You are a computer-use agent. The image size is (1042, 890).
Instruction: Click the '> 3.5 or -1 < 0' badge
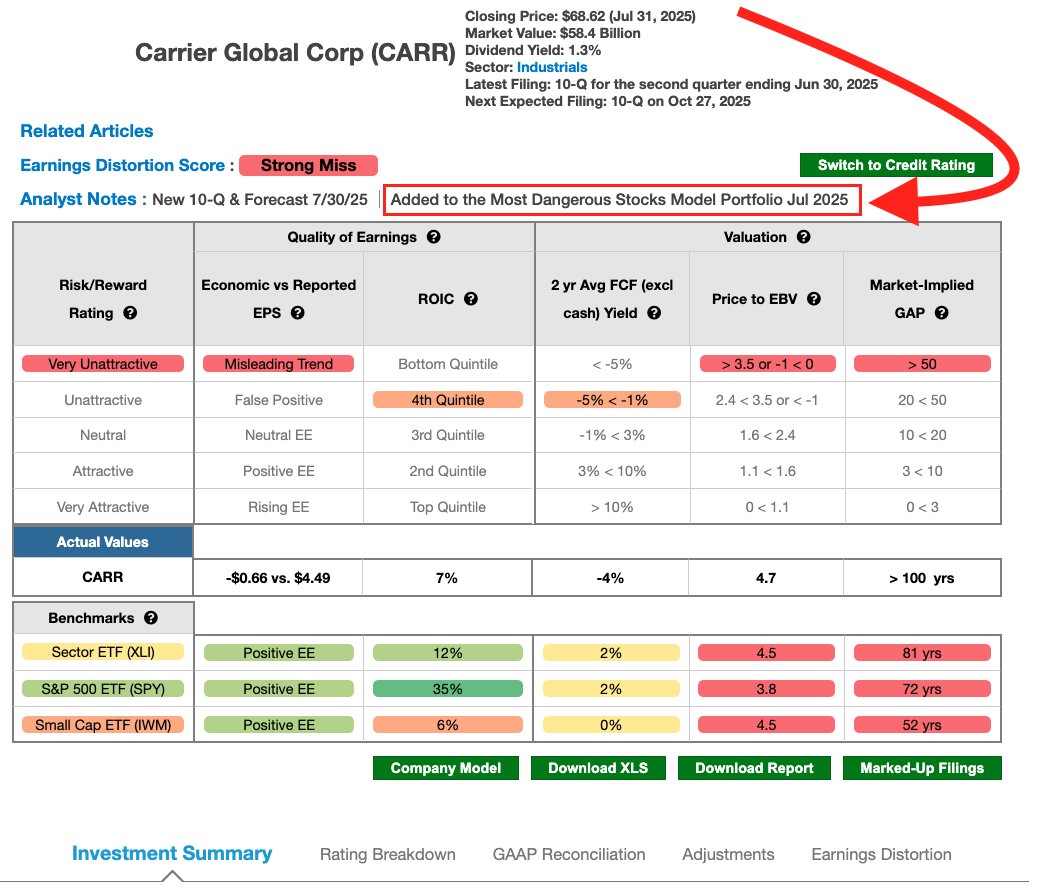(x=768, y=364)
